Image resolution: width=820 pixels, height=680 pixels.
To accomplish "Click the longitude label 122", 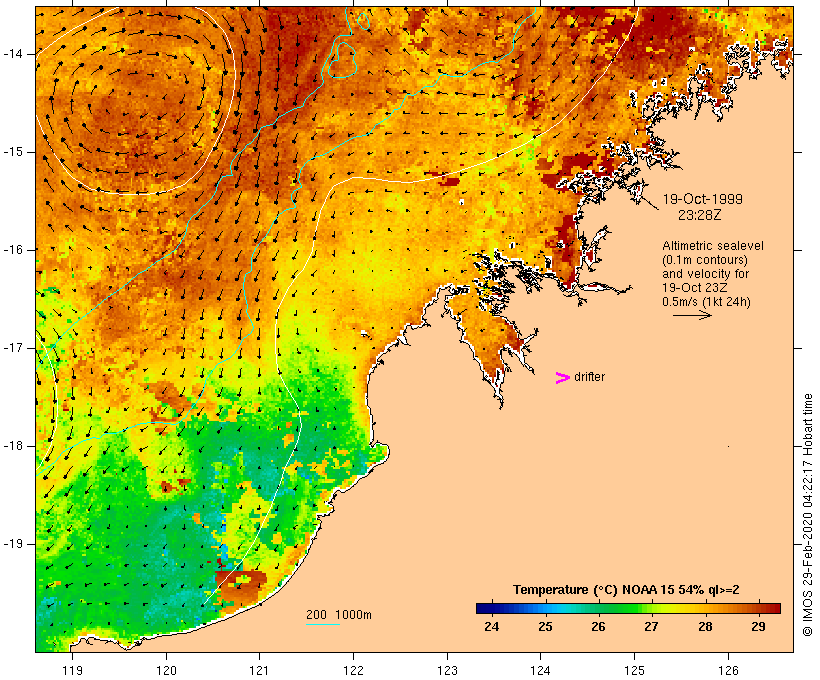I will 354,670.
